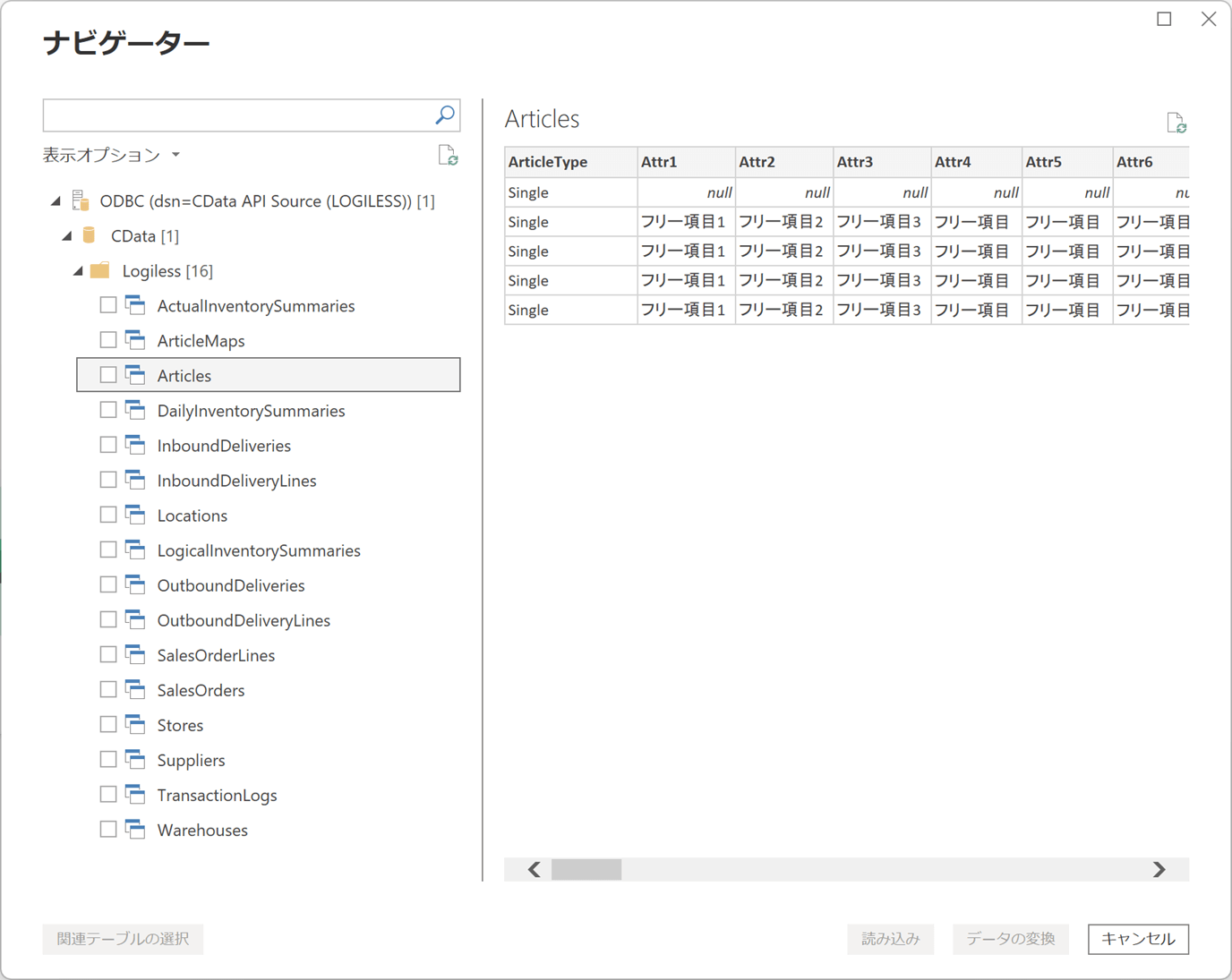Collapse the CData [1] node arrow

tap(67, 235)
